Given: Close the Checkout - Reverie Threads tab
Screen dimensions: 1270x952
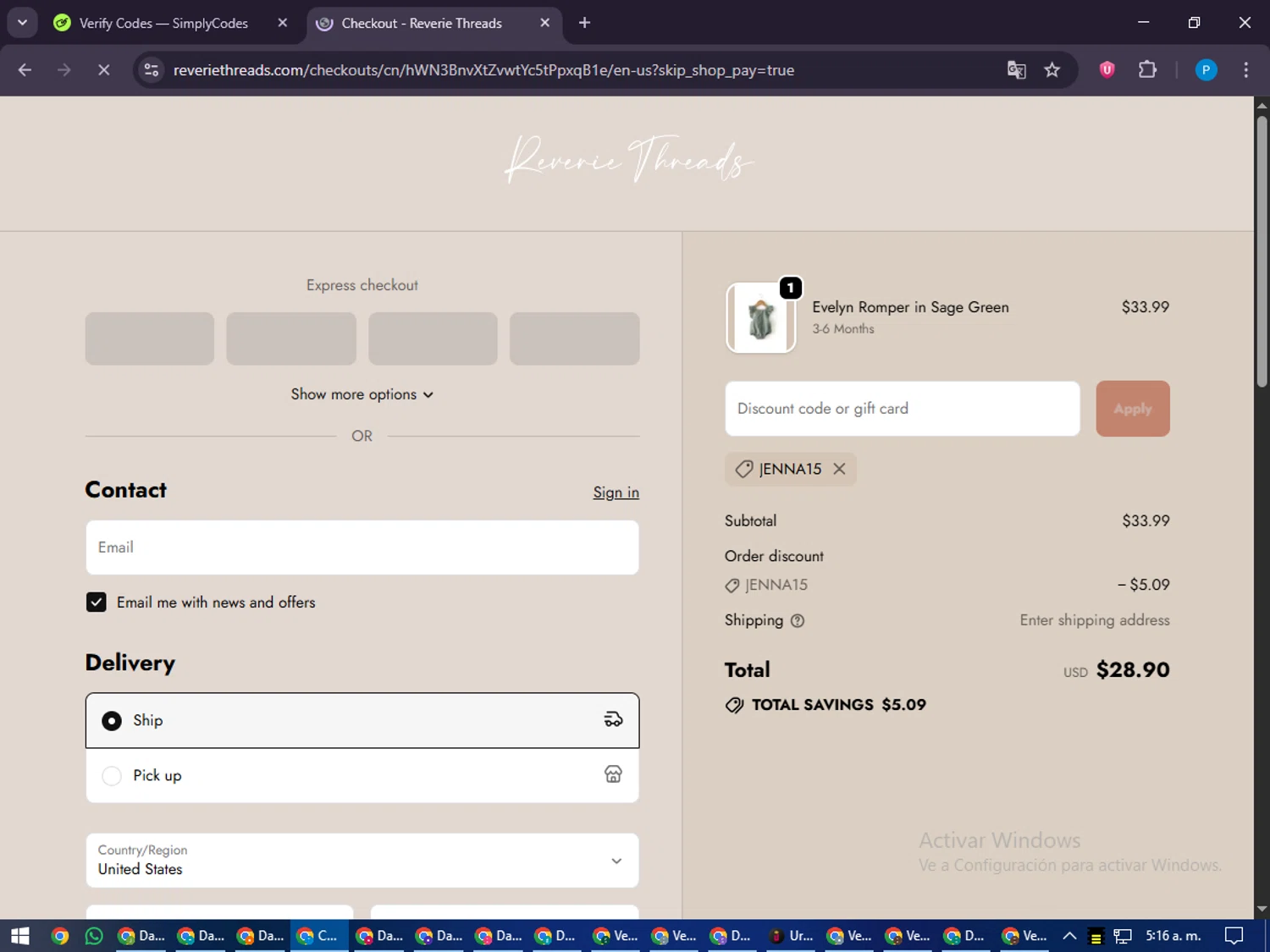Looking at the screenshot, I should tap(544, 23).
